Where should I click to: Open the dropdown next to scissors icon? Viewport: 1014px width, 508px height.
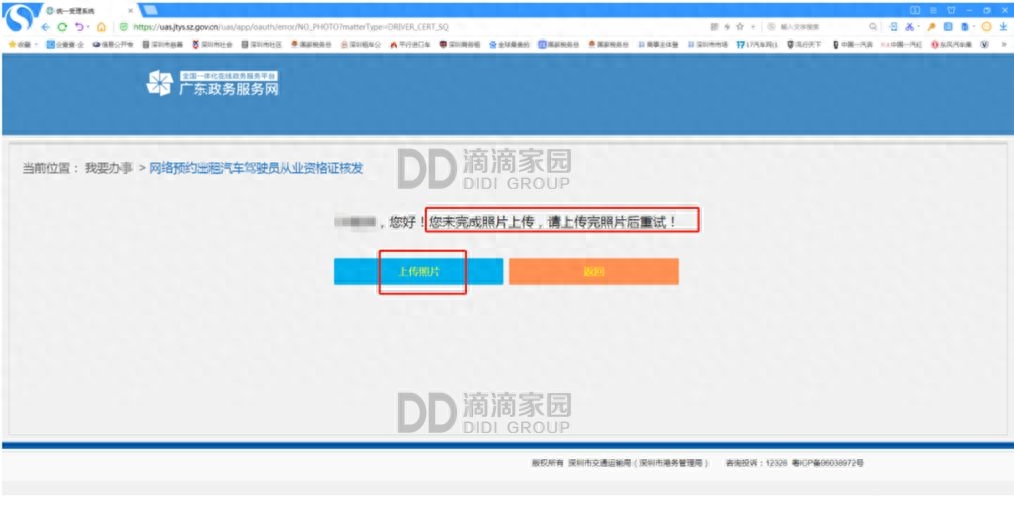coord(918,26)
